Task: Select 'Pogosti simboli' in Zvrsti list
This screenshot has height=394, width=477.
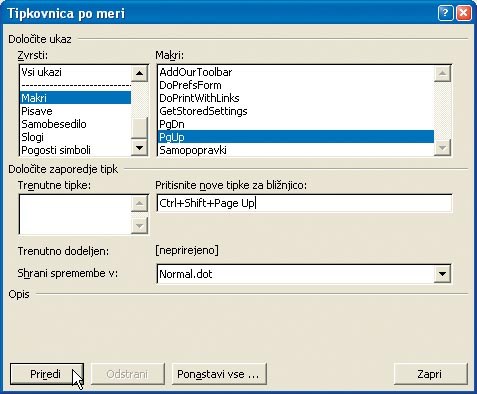Action: tap(75, 150)
